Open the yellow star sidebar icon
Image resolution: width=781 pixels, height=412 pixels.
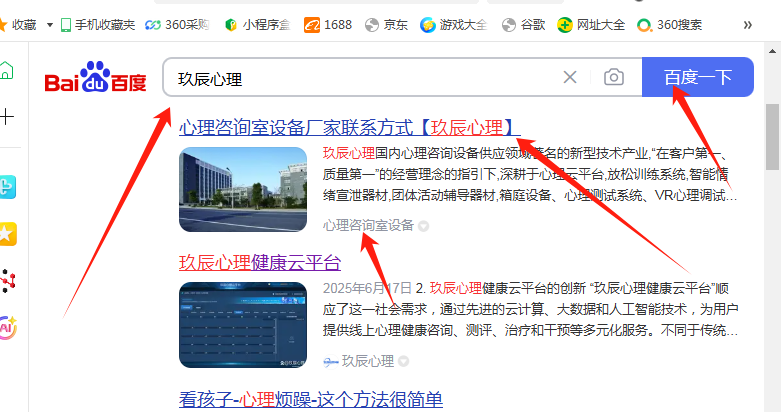(x=8, y=234)
